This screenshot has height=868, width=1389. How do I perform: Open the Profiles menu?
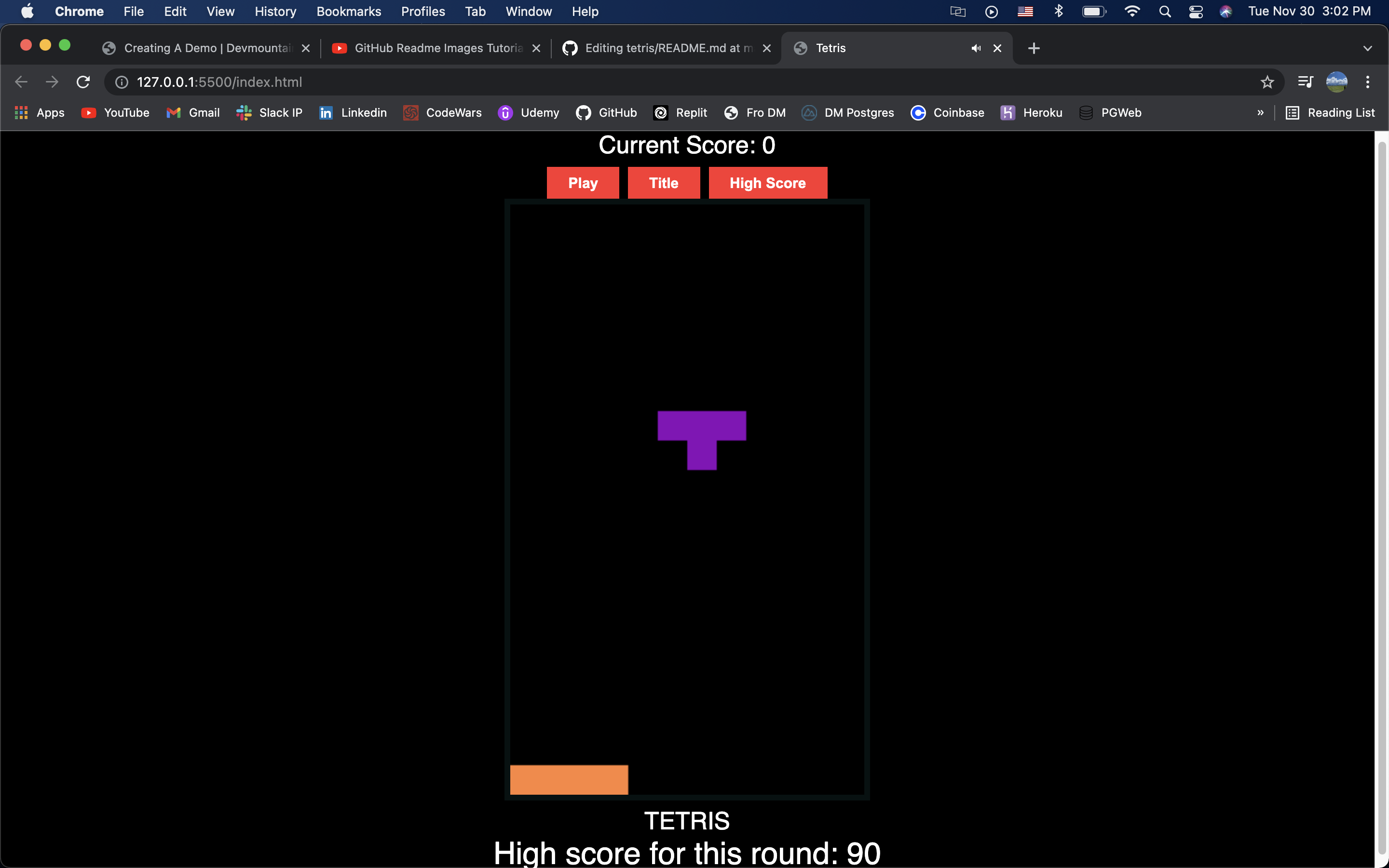423,12
